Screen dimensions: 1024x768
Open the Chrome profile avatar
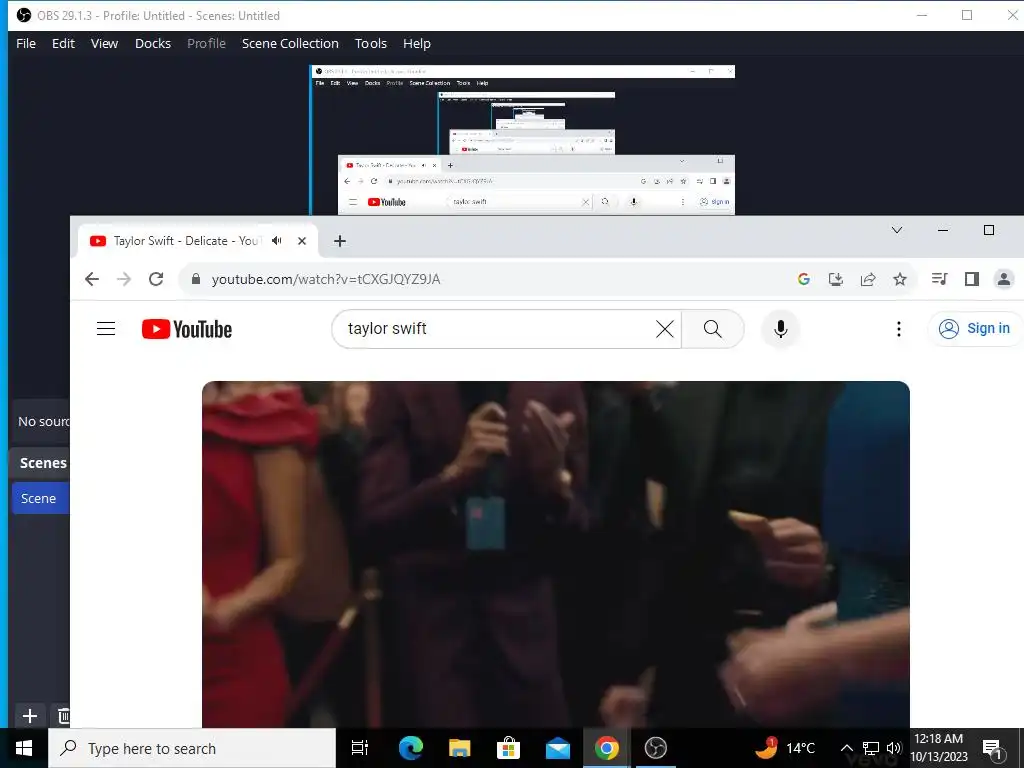click(x=1004, y=280)
